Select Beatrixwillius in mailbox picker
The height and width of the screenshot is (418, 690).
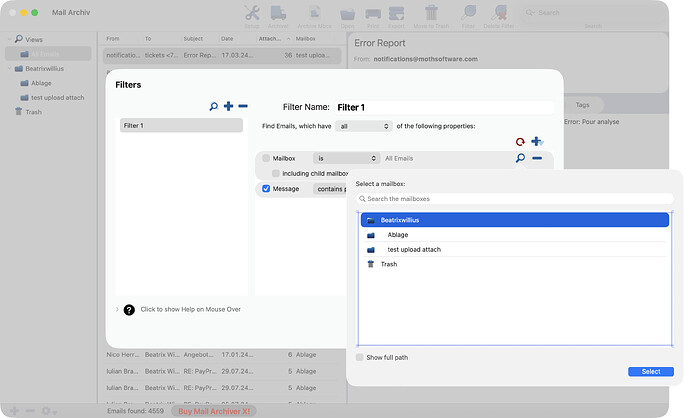(515, 220)
